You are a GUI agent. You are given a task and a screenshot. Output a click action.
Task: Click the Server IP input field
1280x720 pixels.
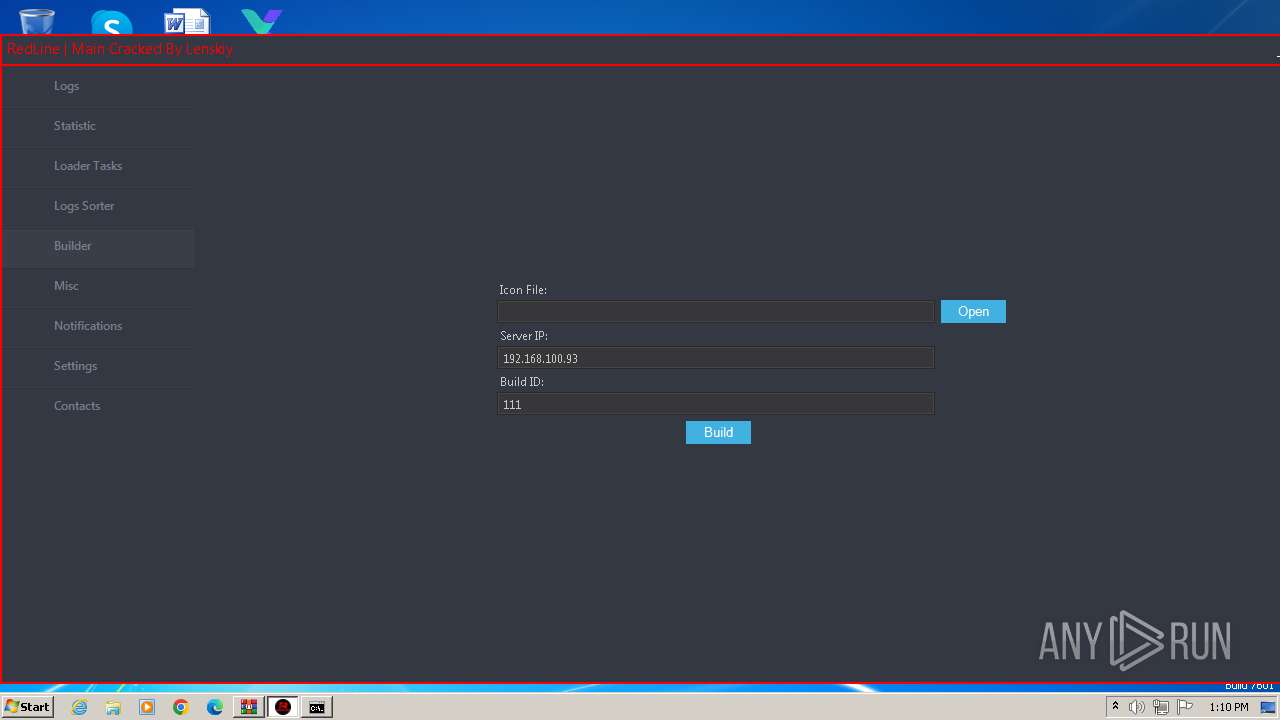716,358
